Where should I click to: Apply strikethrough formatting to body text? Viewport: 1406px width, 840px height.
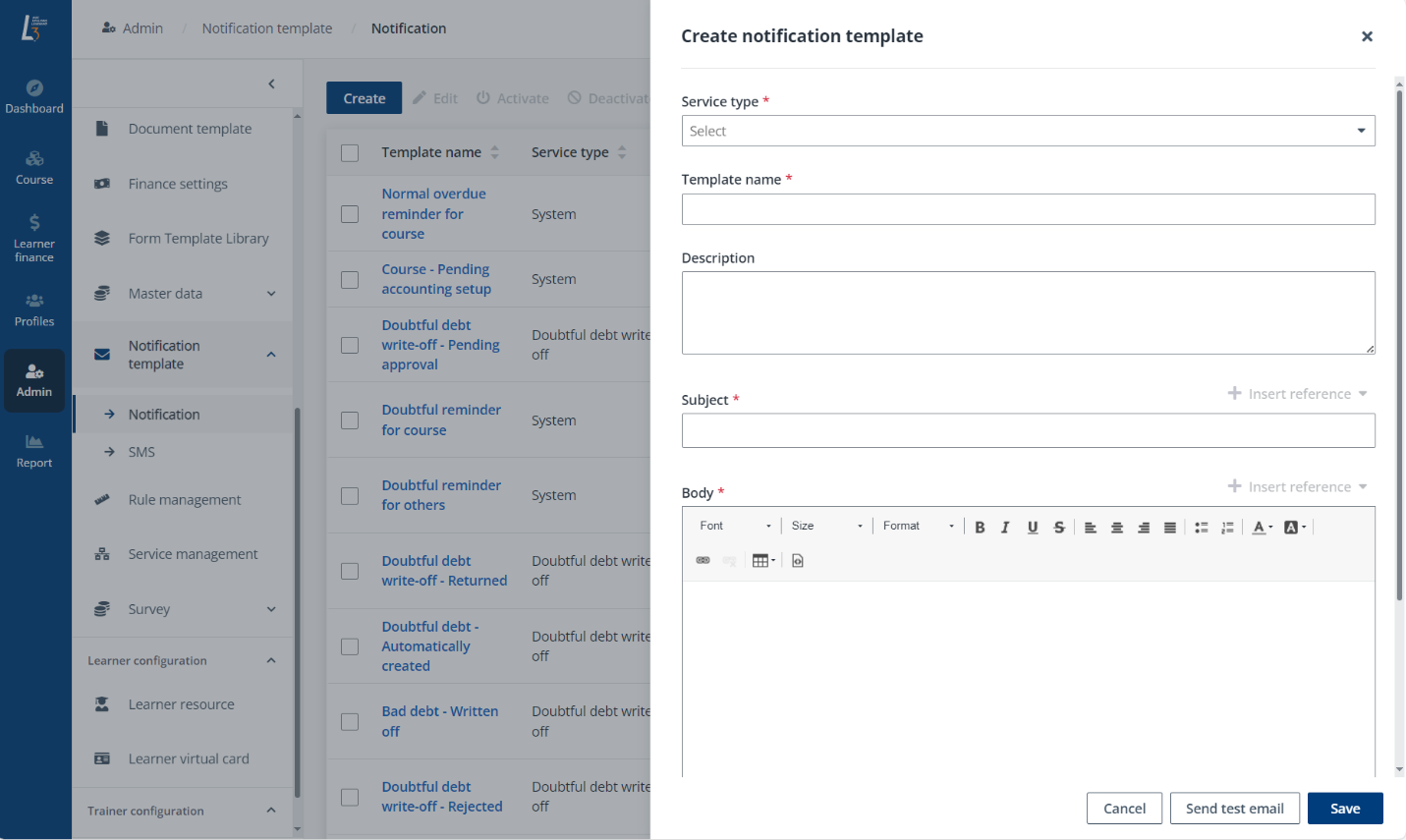pyautogui.click(x=1058, y=527)
